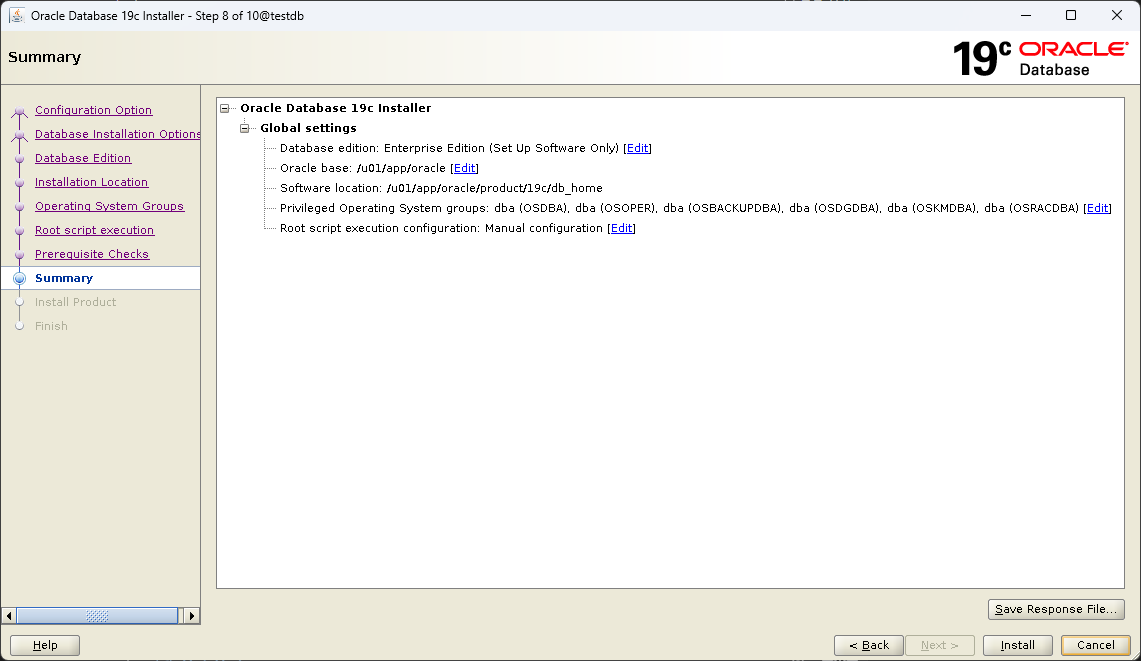This screenshot has height=661, width=1141.
Task: Minimize the installer window
Action: click(1026, 15)
